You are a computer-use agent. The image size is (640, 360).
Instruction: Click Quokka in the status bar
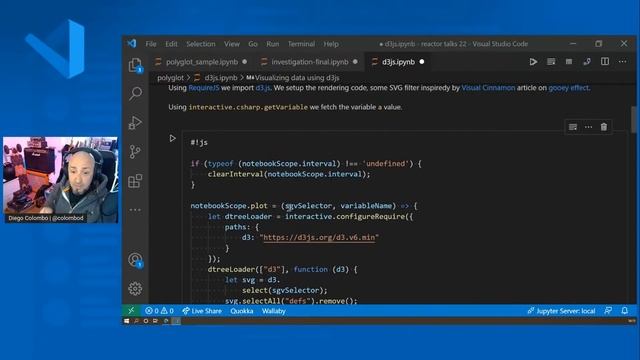tap(242, 311)
